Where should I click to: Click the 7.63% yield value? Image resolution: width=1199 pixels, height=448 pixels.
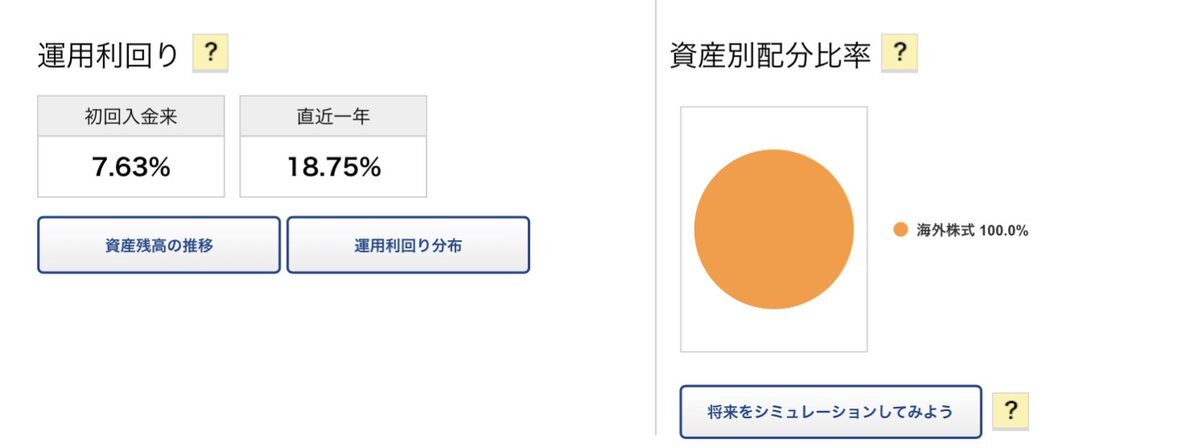(131, 168)
